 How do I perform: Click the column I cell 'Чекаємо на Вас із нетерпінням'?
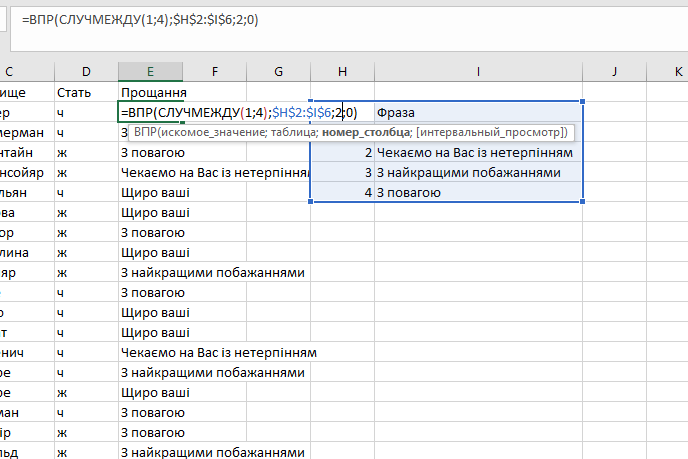coord(478,152)
